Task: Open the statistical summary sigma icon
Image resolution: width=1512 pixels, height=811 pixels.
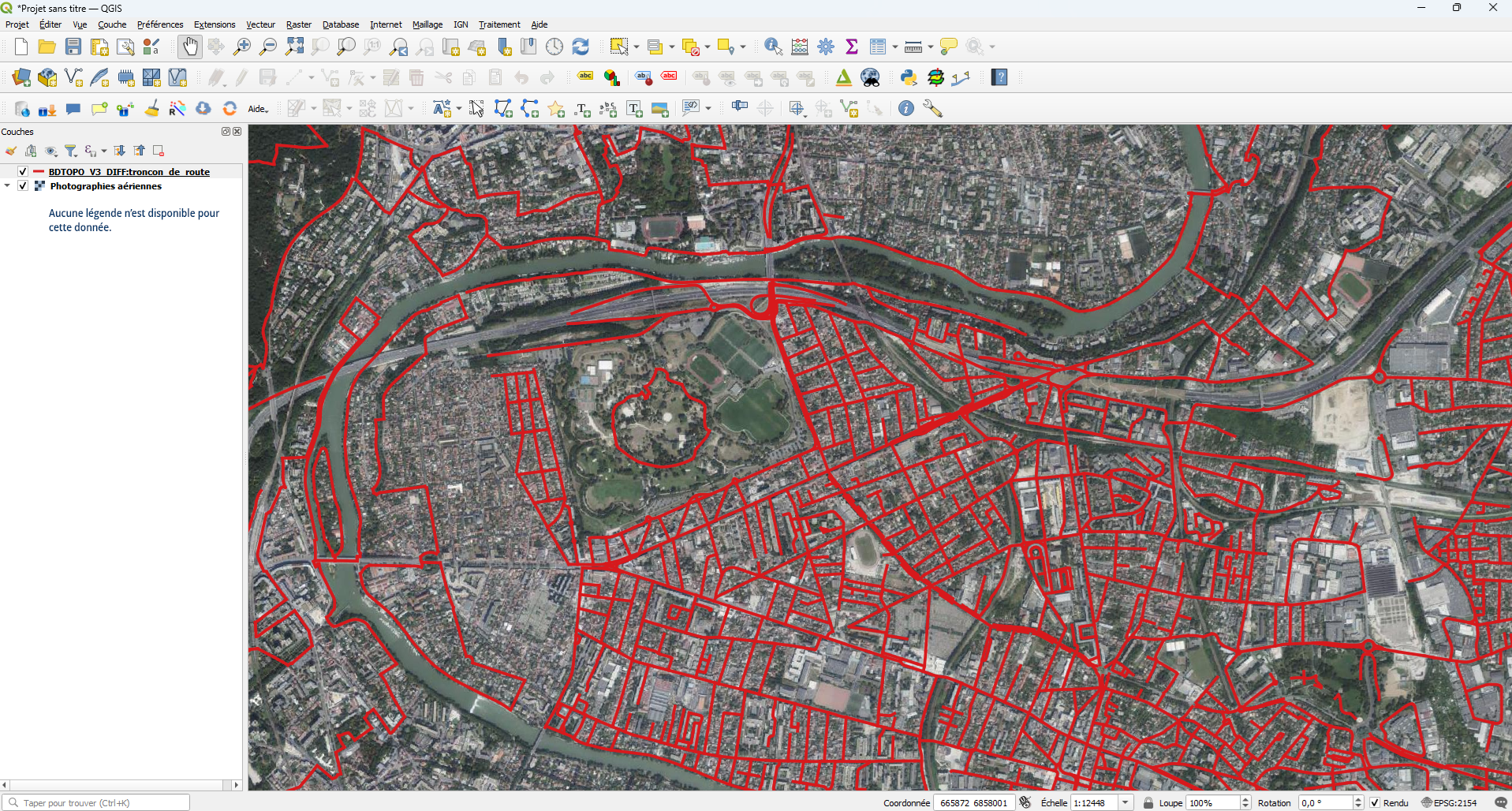Action: (852, 47)
